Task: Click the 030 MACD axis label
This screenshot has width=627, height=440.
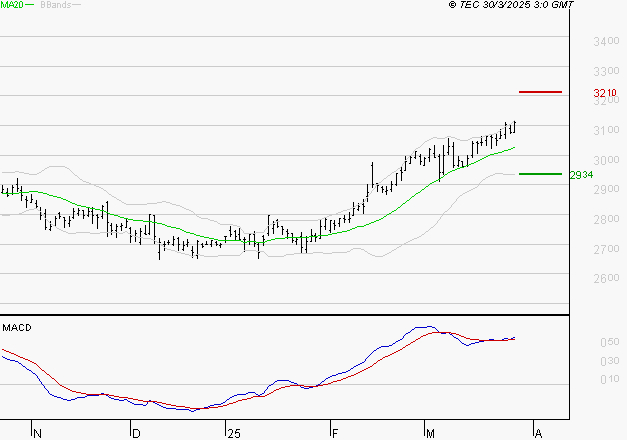Action: [610, 361]
